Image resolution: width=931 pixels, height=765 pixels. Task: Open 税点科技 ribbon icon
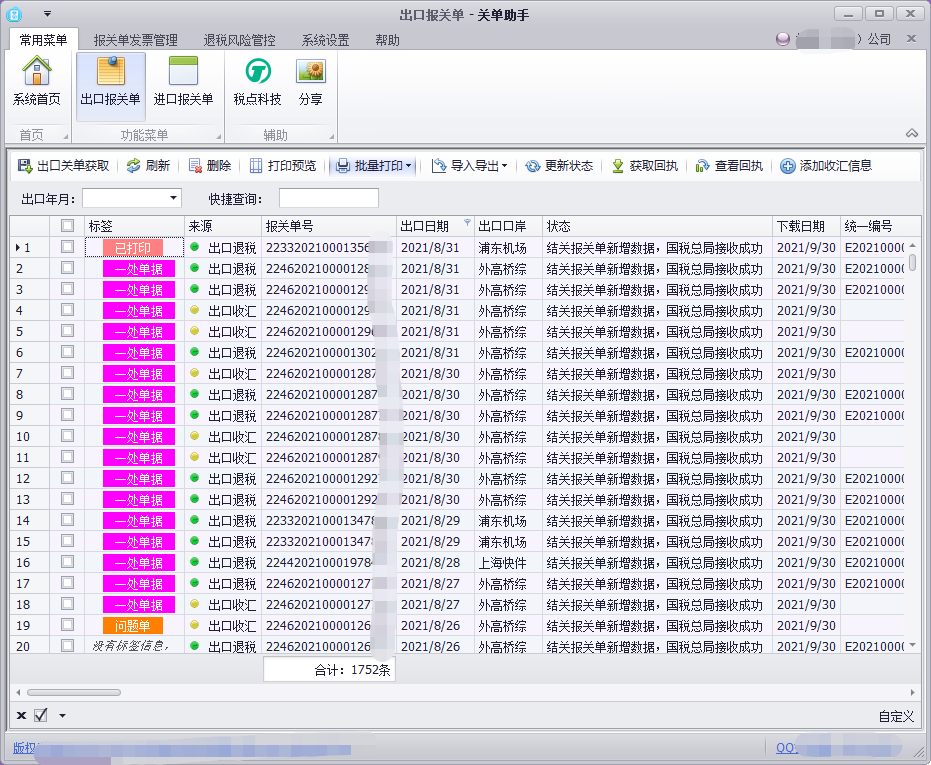257,81
